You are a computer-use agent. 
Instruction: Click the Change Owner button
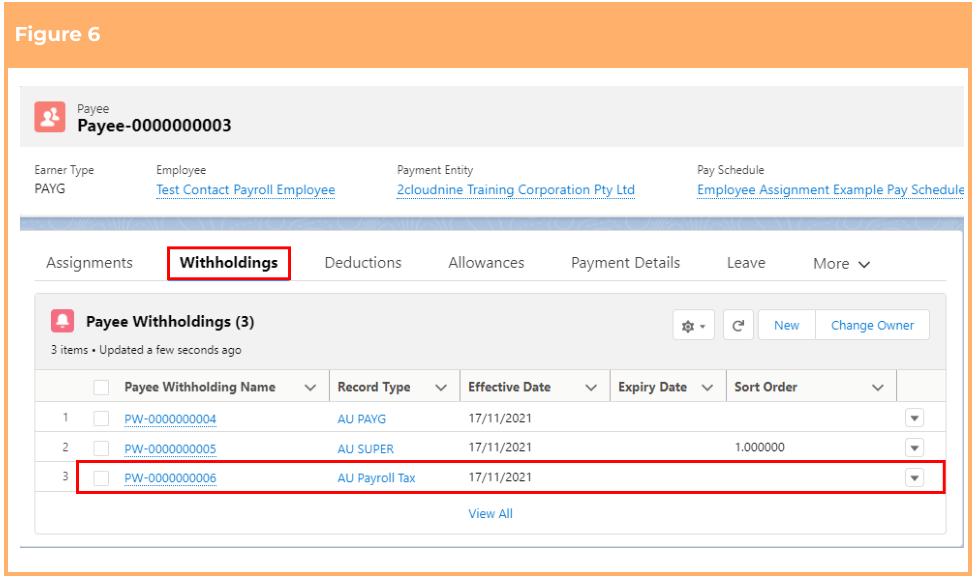click(x=872, y=325)
